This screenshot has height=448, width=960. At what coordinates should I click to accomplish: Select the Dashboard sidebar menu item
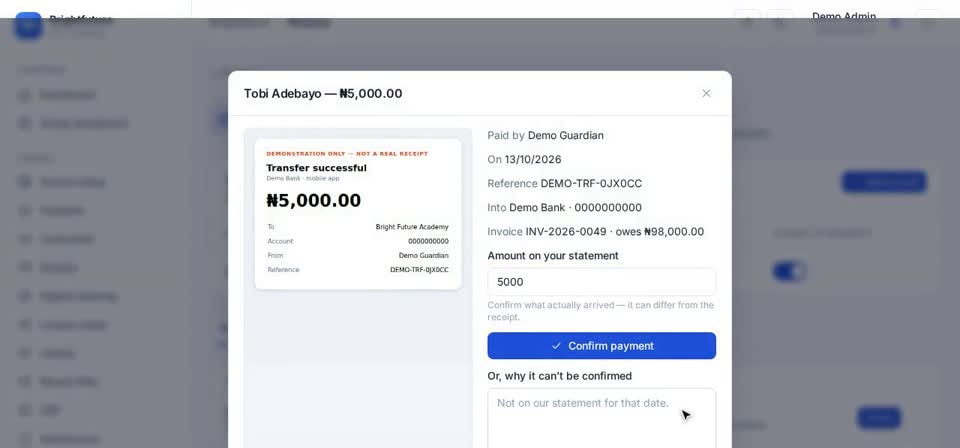click(67, 95)
